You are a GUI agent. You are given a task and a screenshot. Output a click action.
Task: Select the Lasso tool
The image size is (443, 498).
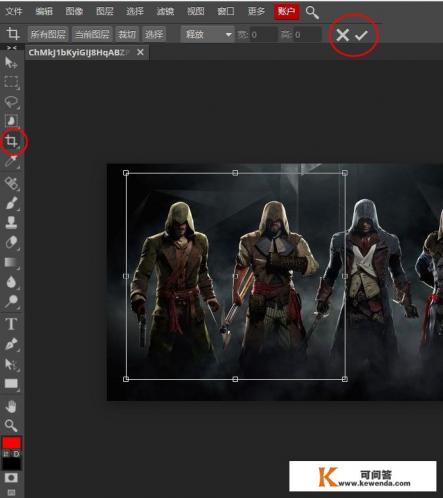tap(12, 102)
